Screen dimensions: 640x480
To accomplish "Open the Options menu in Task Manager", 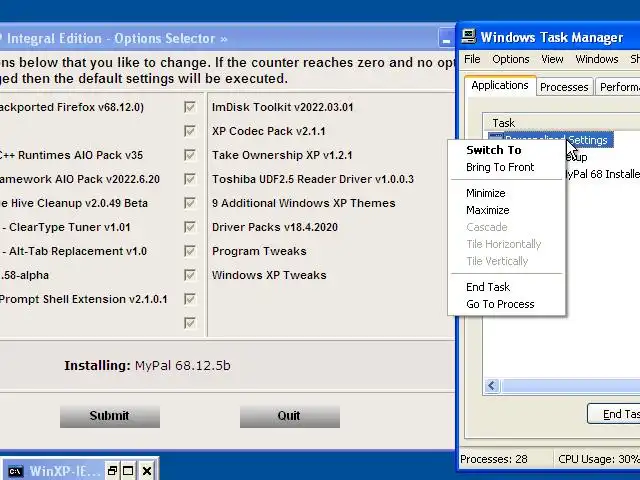I will pos(511,59).
